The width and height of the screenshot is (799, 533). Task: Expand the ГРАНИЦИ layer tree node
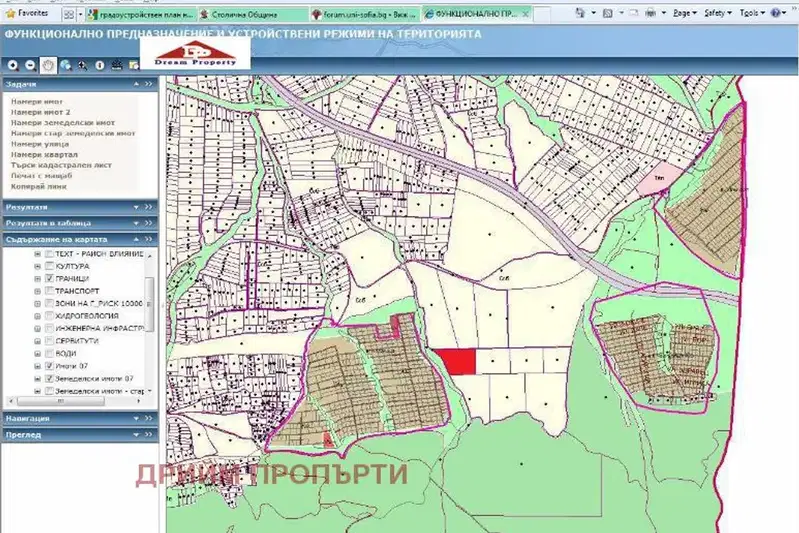[x=37, y=279]
